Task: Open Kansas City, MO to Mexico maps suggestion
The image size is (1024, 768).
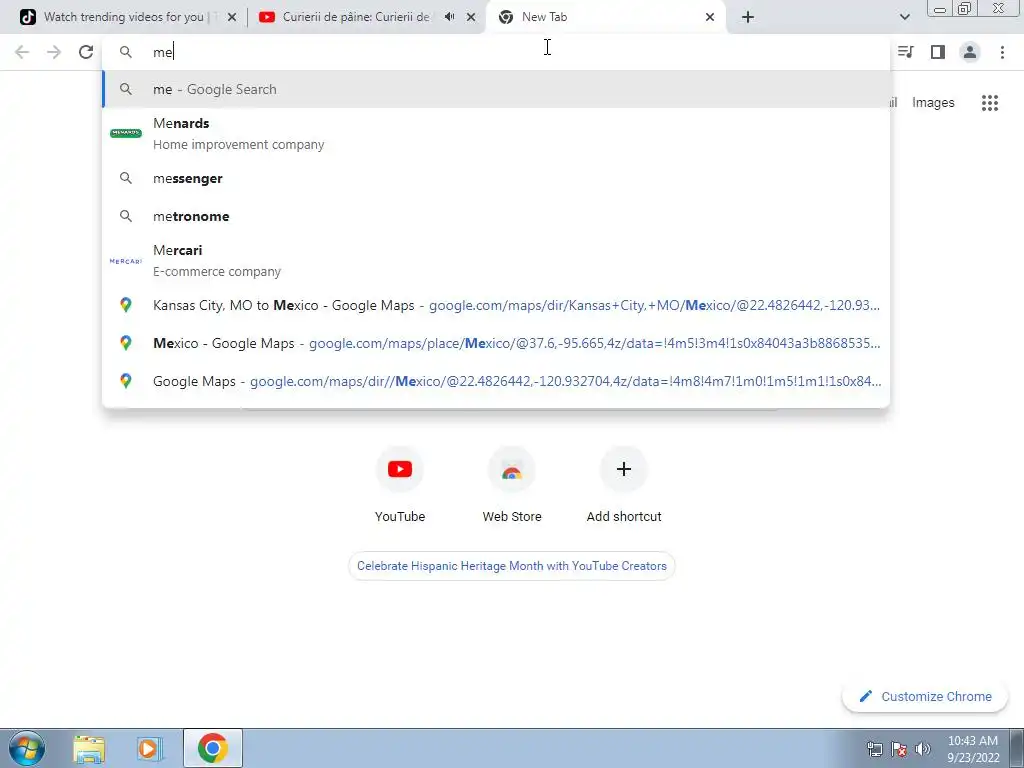Action: (496, 305)
